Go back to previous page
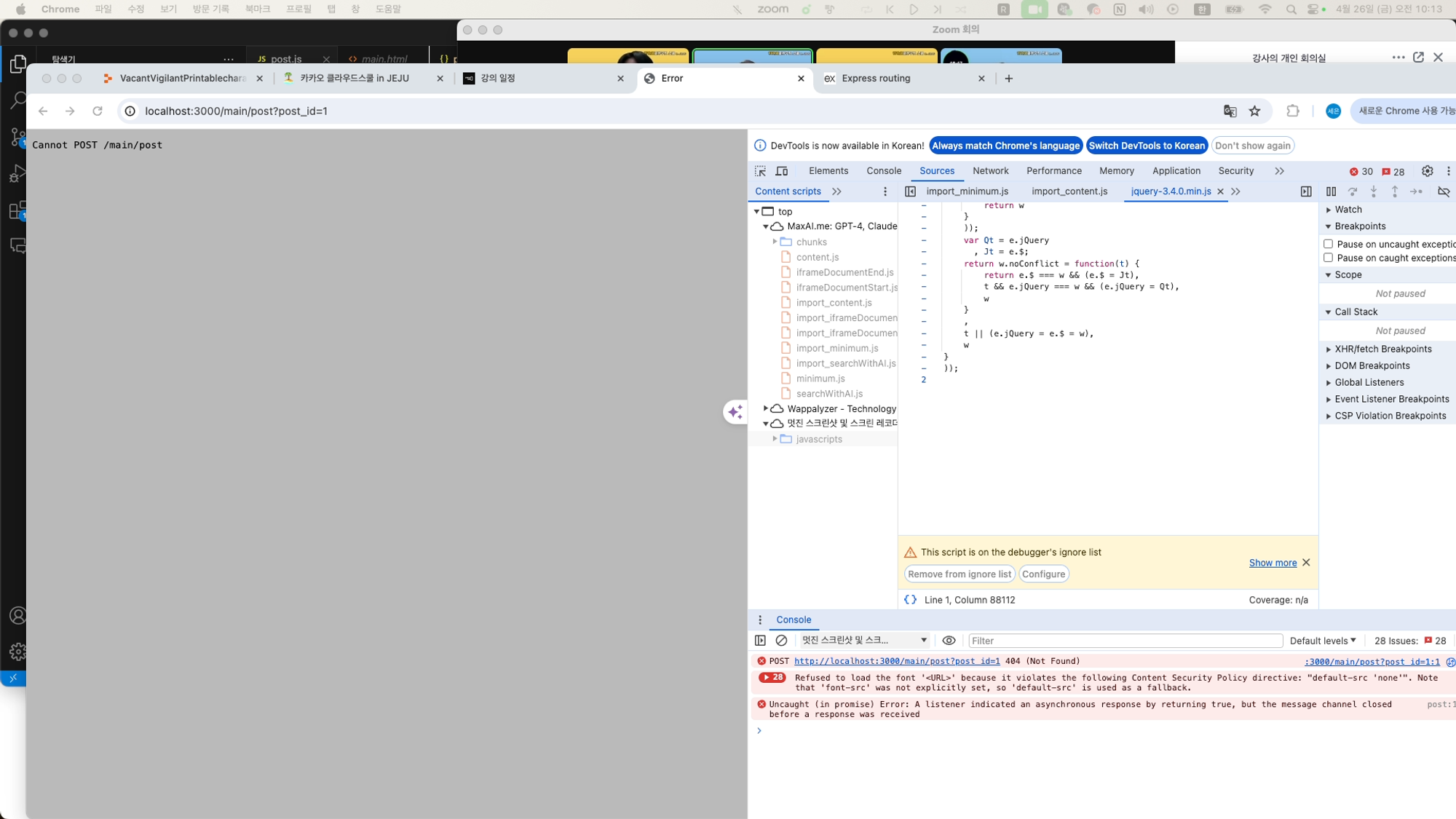The image size is (1456, 819). point(43,111)
